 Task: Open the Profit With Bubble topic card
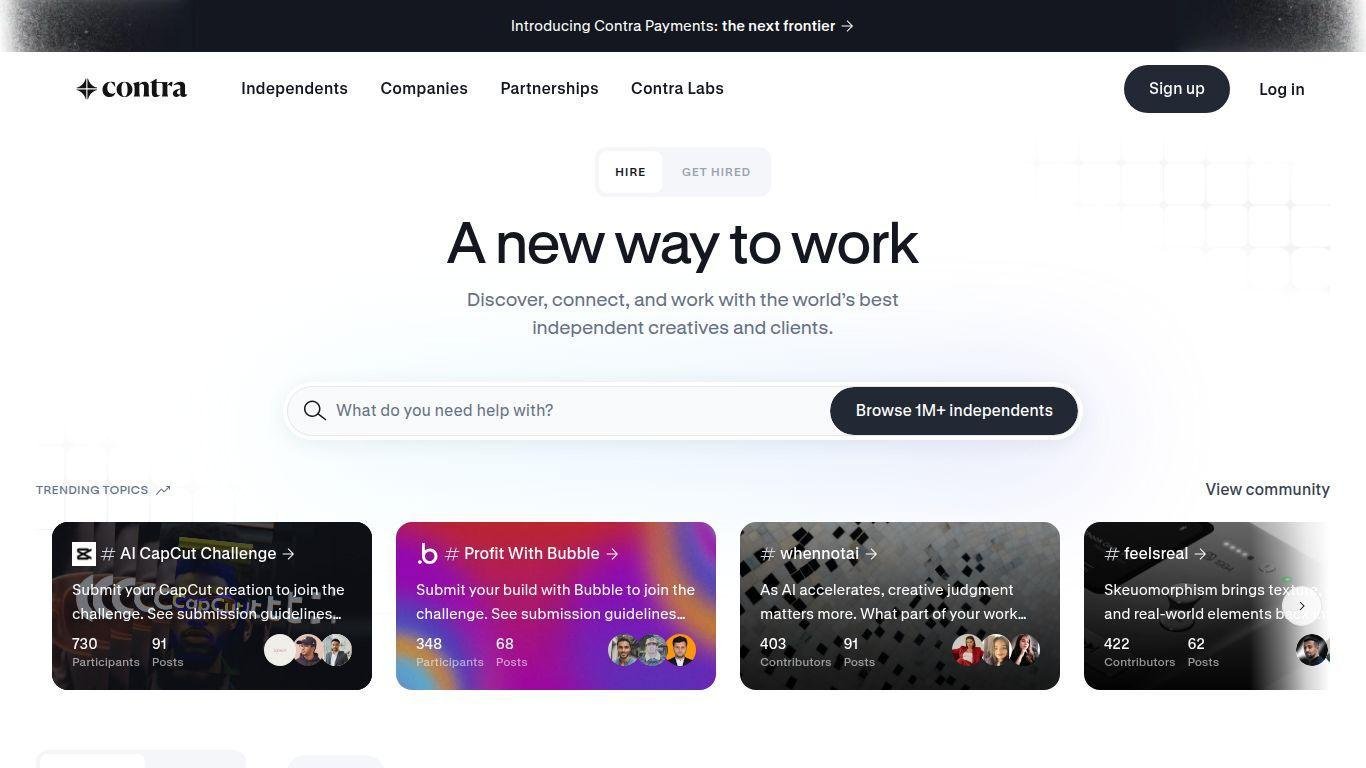pos(556,606)
